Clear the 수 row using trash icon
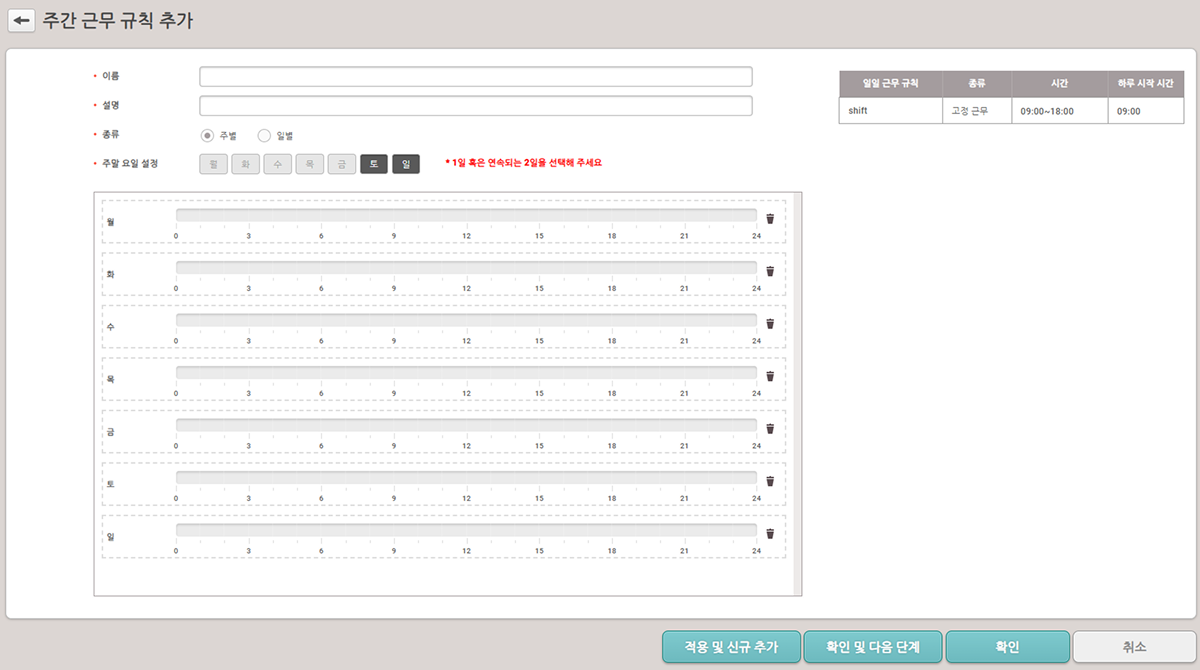Viewport: 1200px width, 670px height. (x=770, y=323)
